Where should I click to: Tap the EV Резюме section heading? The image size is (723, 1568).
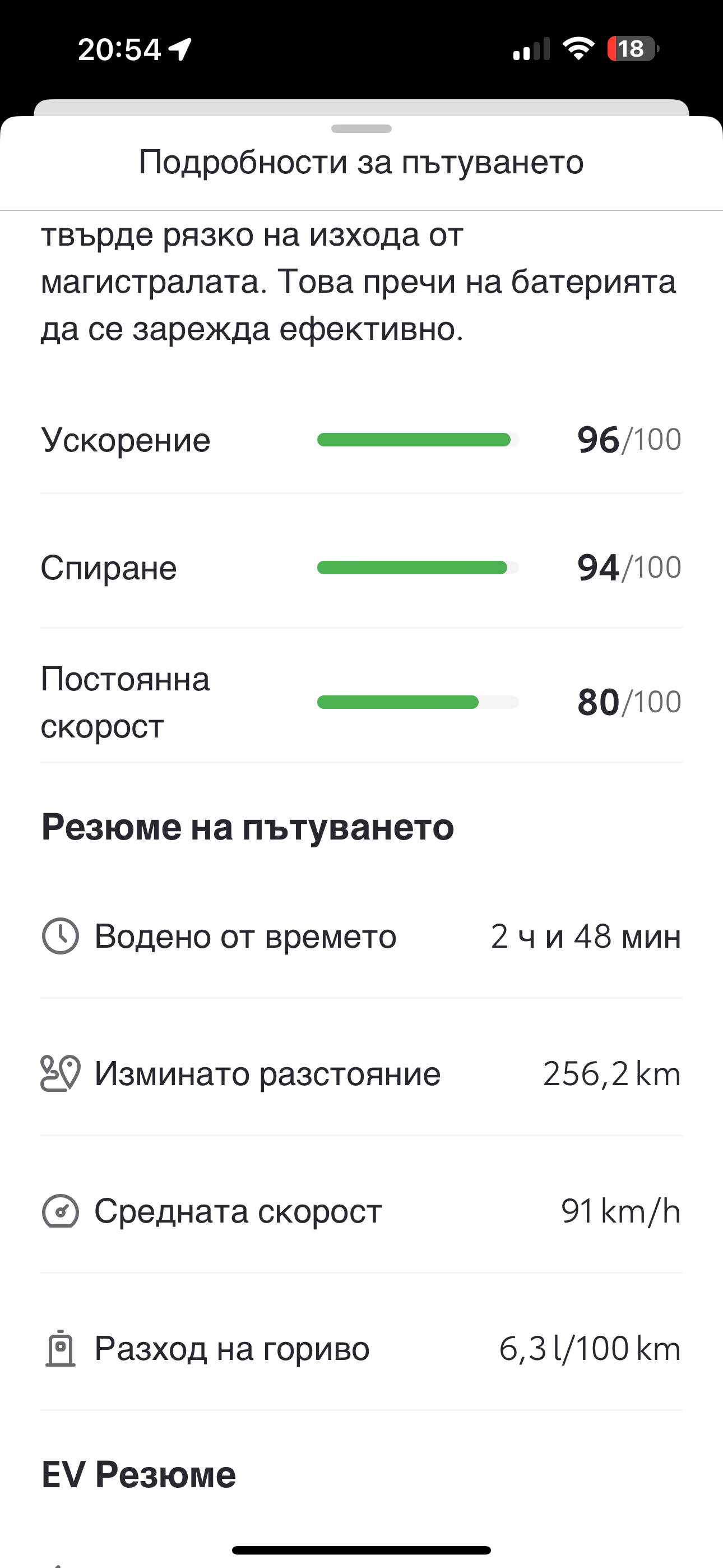(139, 1474)
